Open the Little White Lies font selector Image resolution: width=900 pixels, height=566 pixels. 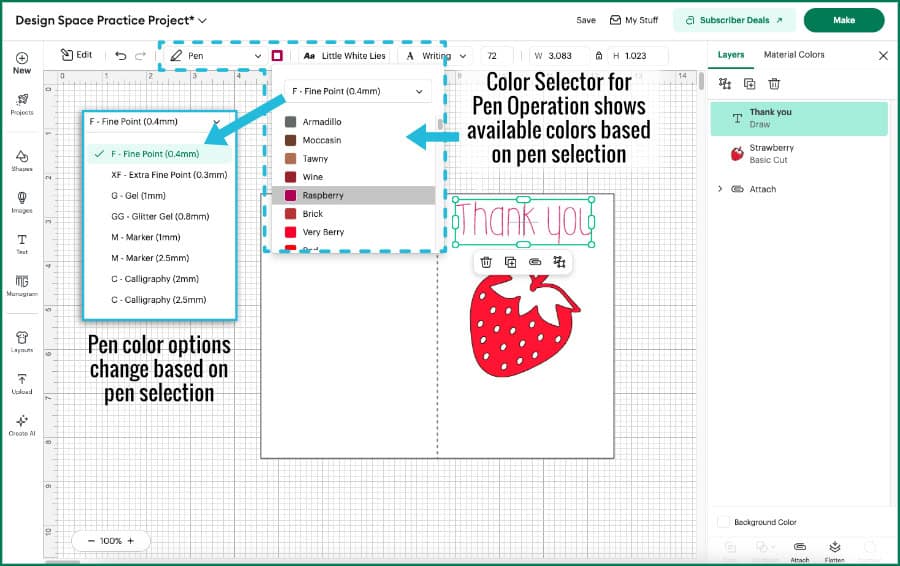pyautogui.click(x=345, y=56)
